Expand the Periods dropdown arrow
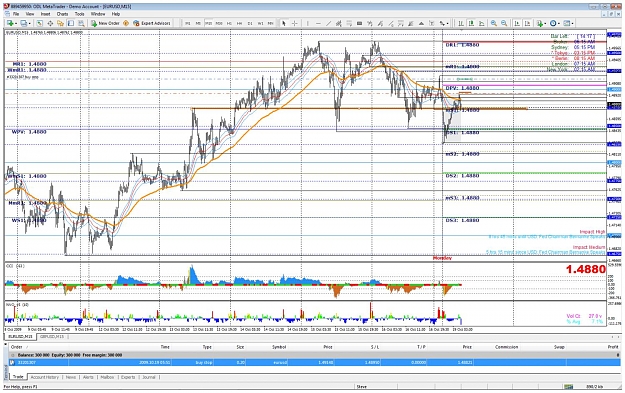 (x=559, y=24)
